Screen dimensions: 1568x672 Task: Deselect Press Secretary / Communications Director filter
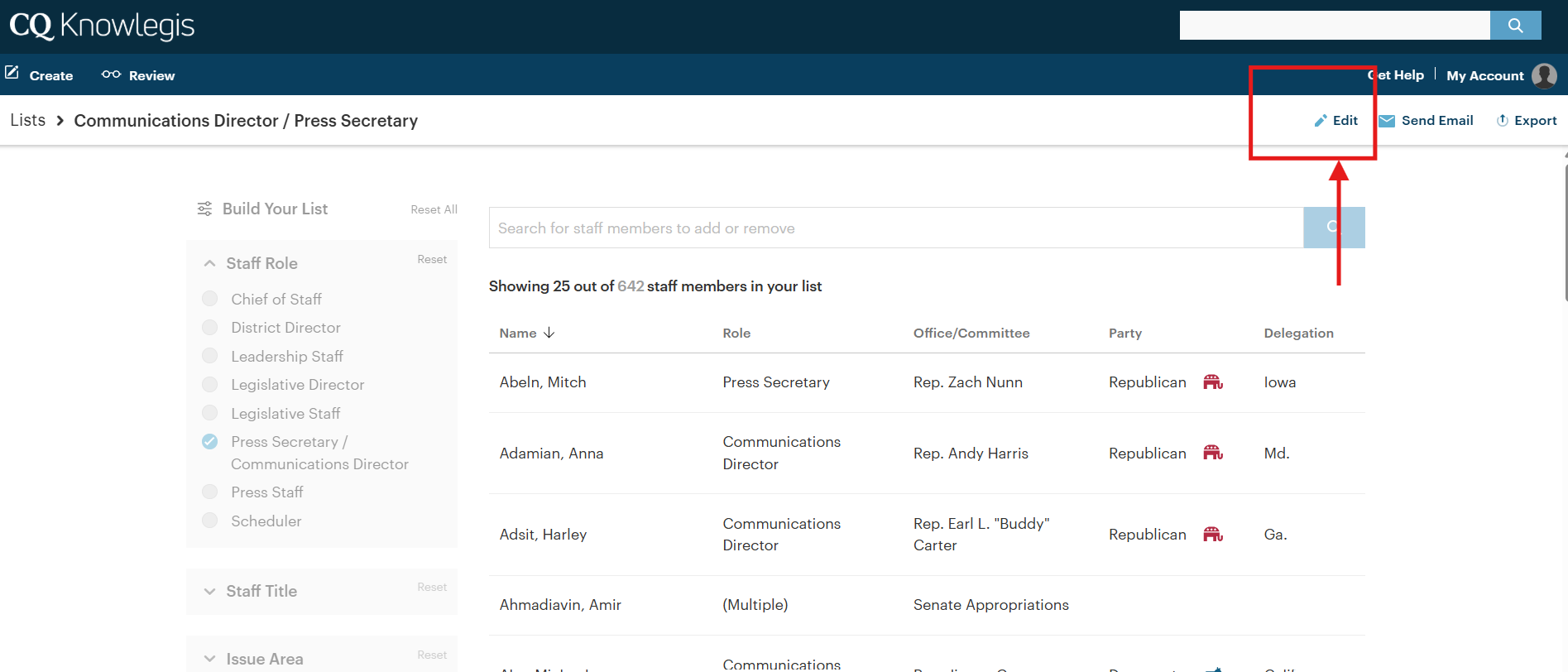[210, 442]
